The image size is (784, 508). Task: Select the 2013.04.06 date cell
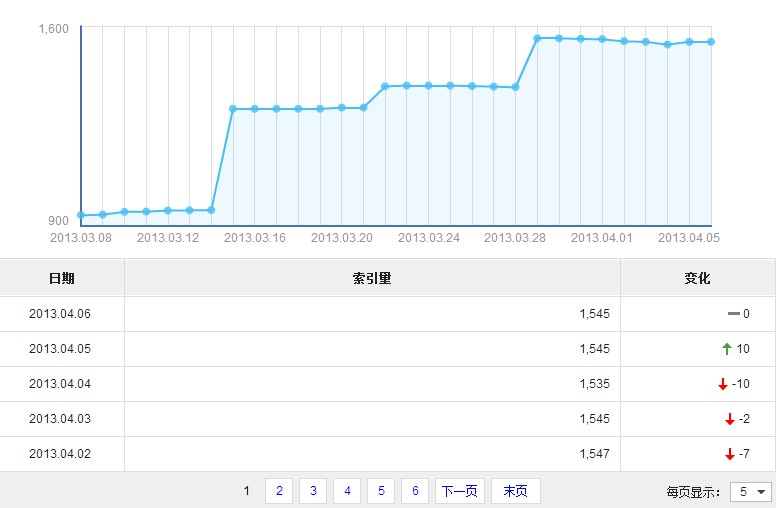coord(60,314)
